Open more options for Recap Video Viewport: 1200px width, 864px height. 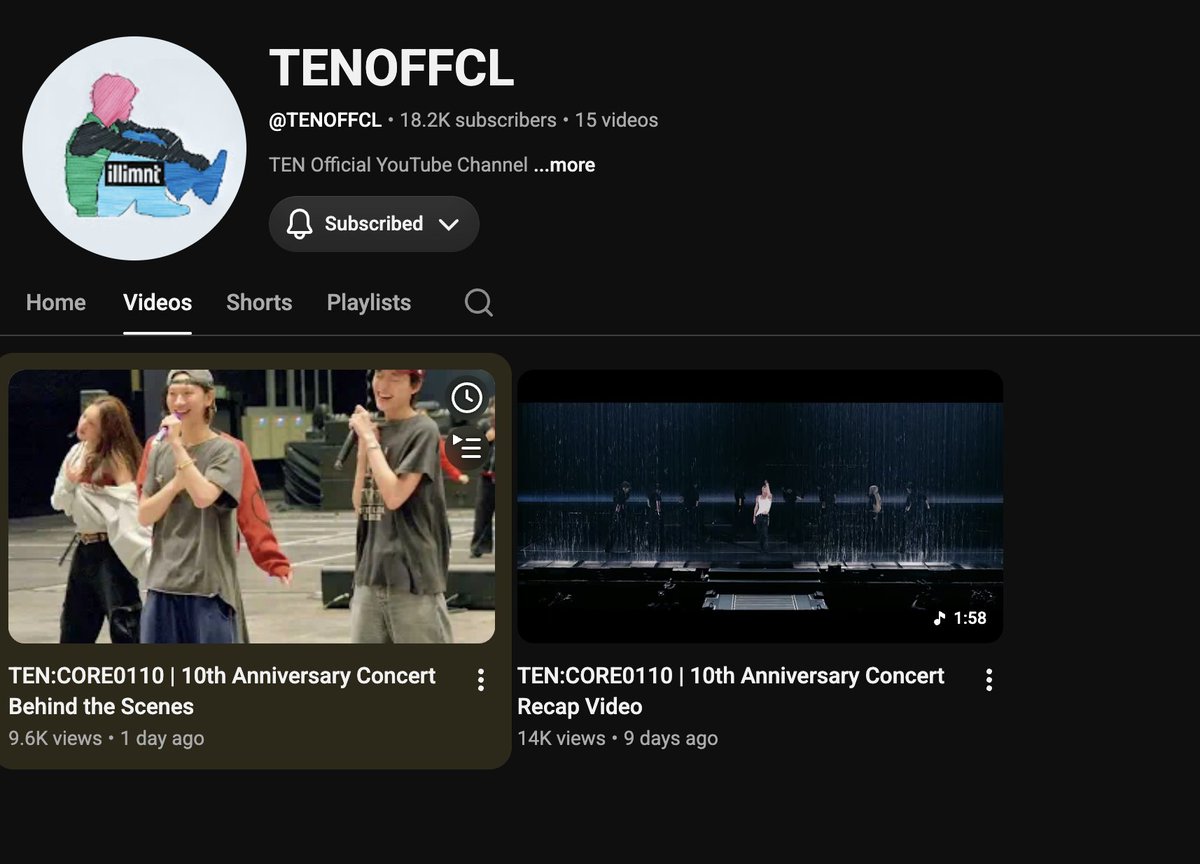[x=989, y=680]
